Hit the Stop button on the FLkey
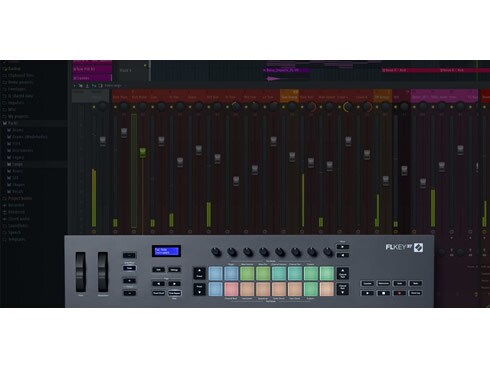The height and width of the screenshot is (368, 490). (x=383, y=293)
